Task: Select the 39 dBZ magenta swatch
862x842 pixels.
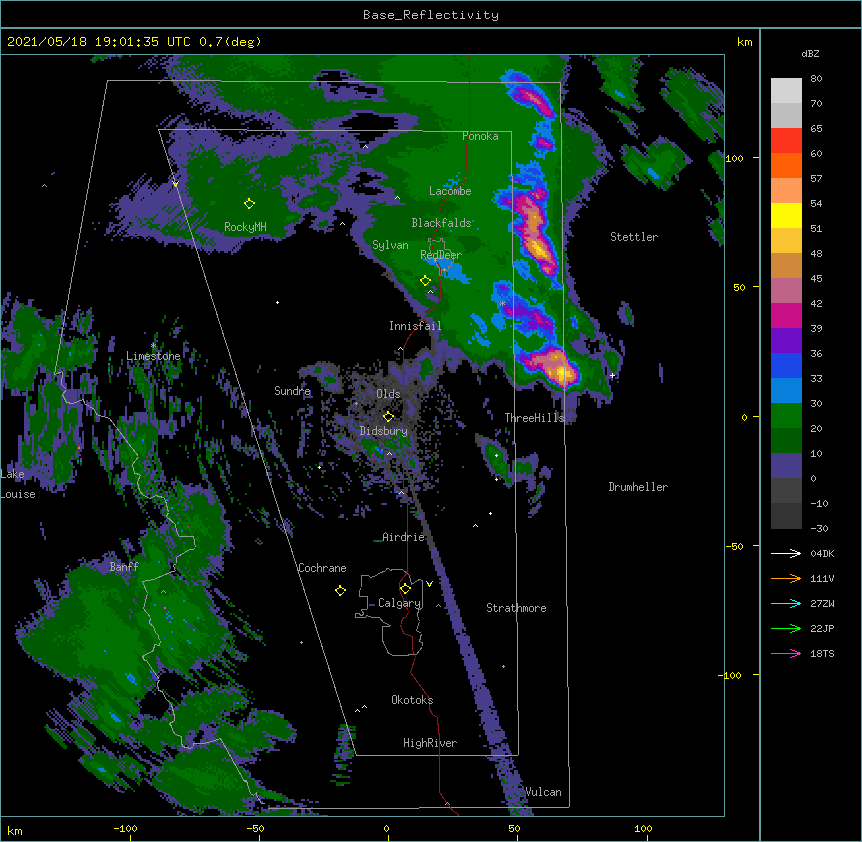Action: pyautogui.click(x=786, y=315)
